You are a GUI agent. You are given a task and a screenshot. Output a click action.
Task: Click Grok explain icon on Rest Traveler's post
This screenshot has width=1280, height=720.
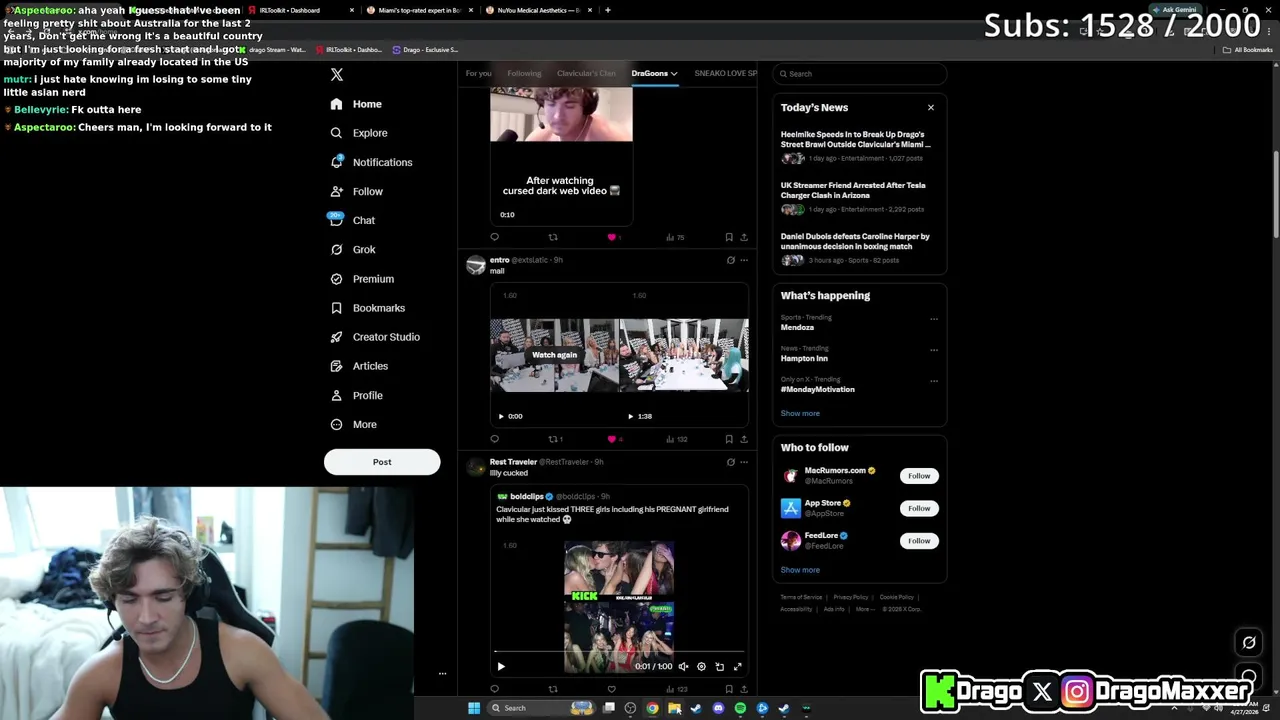coord(730,462)
